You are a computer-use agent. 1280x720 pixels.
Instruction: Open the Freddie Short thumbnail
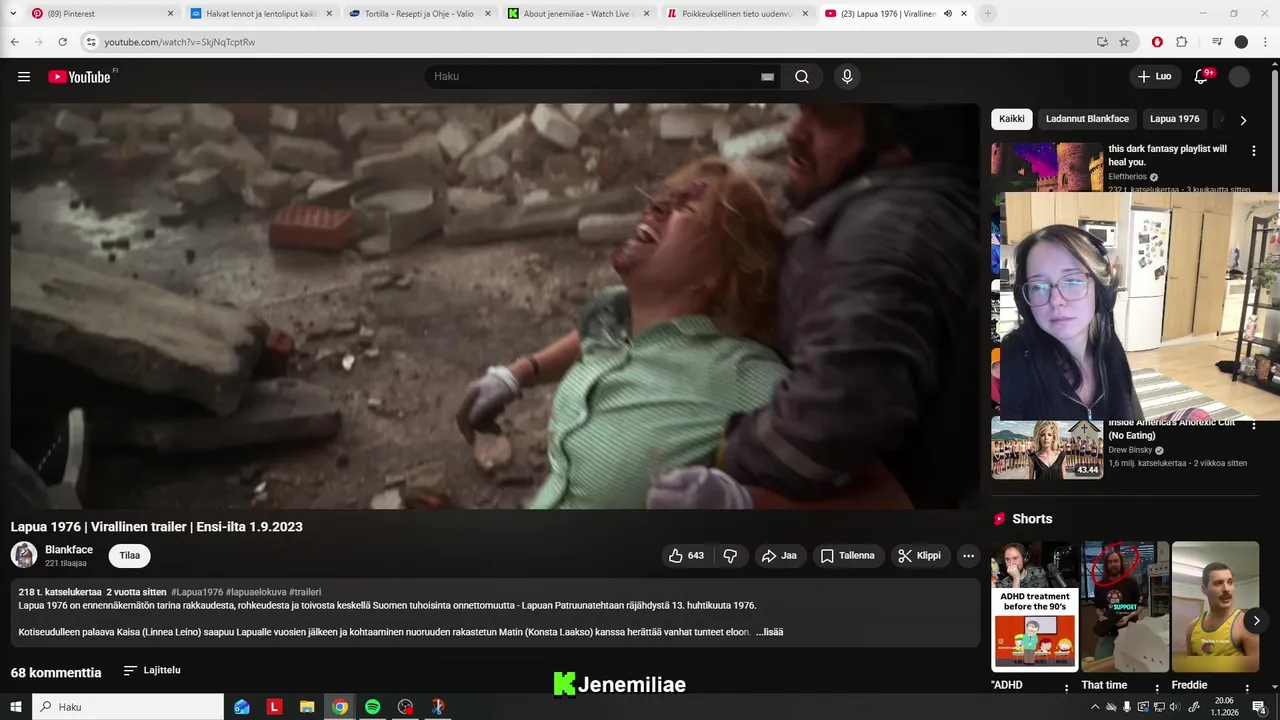(1215, 607)
